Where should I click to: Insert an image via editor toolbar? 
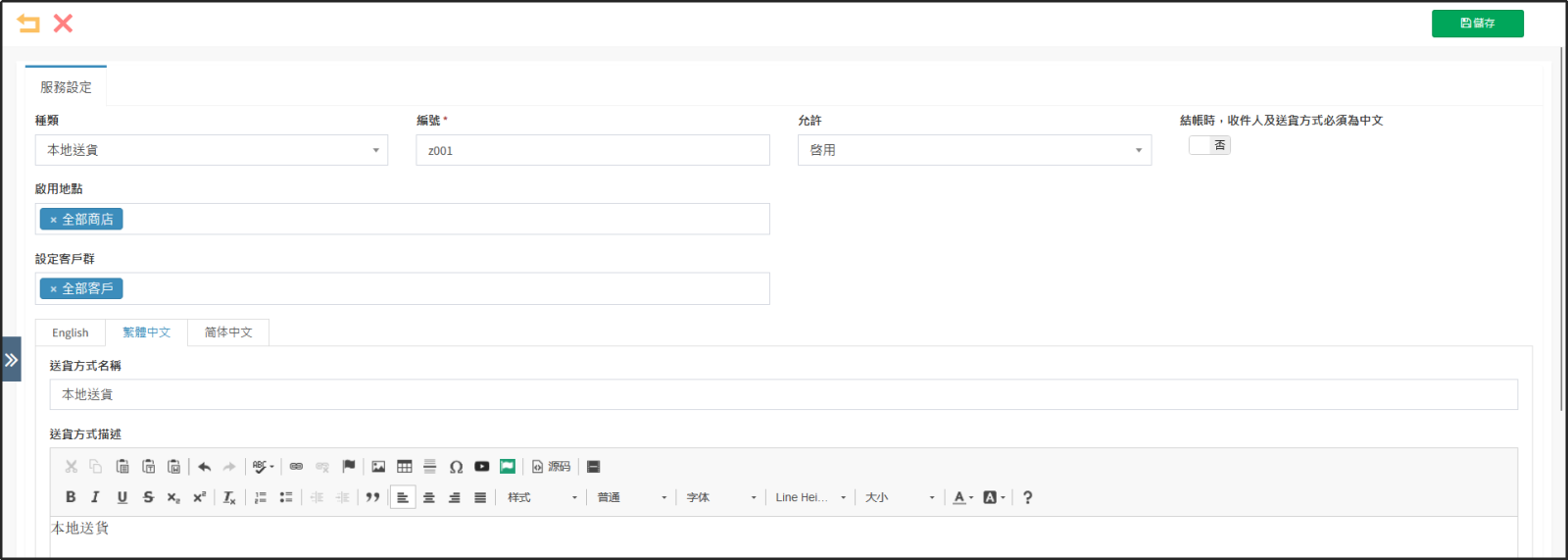point(378,467)
